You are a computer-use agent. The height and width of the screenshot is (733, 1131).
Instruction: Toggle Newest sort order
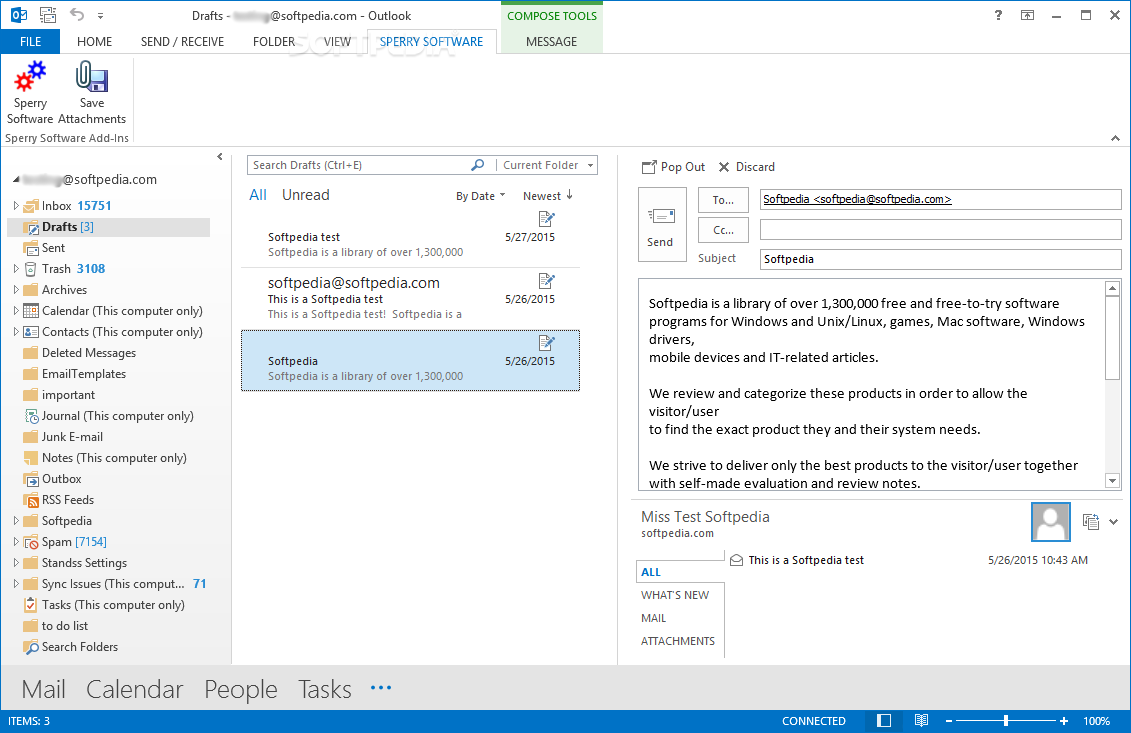[547, 196]
